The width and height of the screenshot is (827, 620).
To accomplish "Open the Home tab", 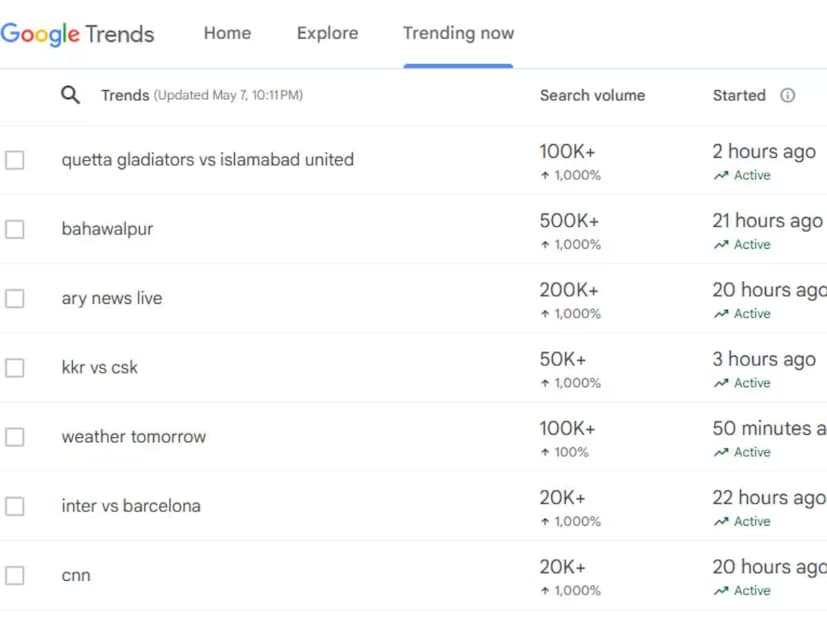I will coord(227,33).
